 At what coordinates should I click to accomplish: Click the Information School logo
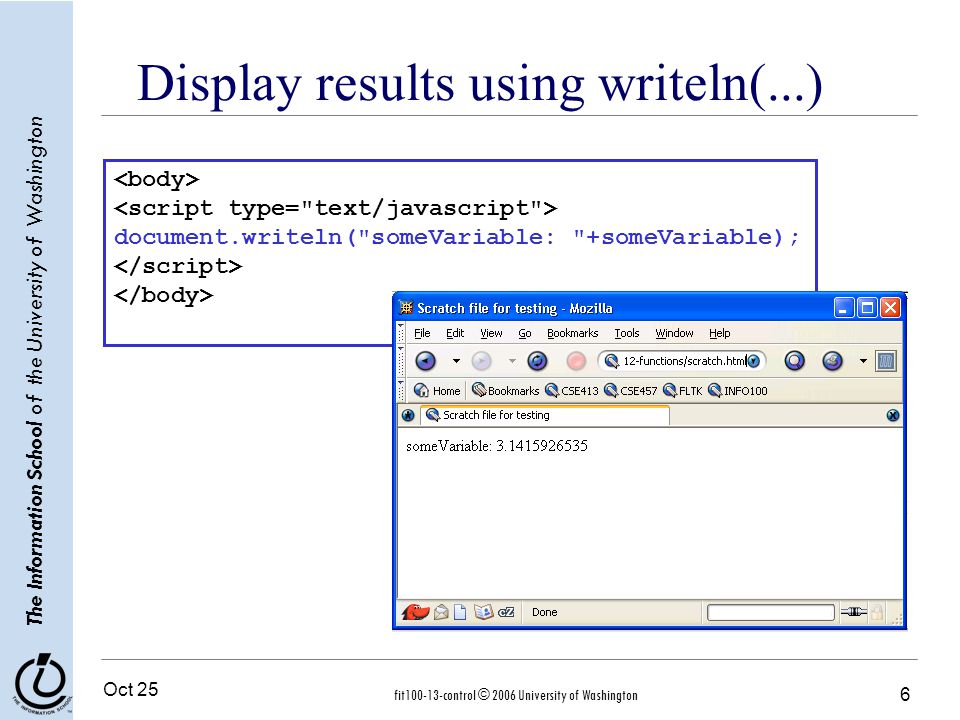click(42, 682)
